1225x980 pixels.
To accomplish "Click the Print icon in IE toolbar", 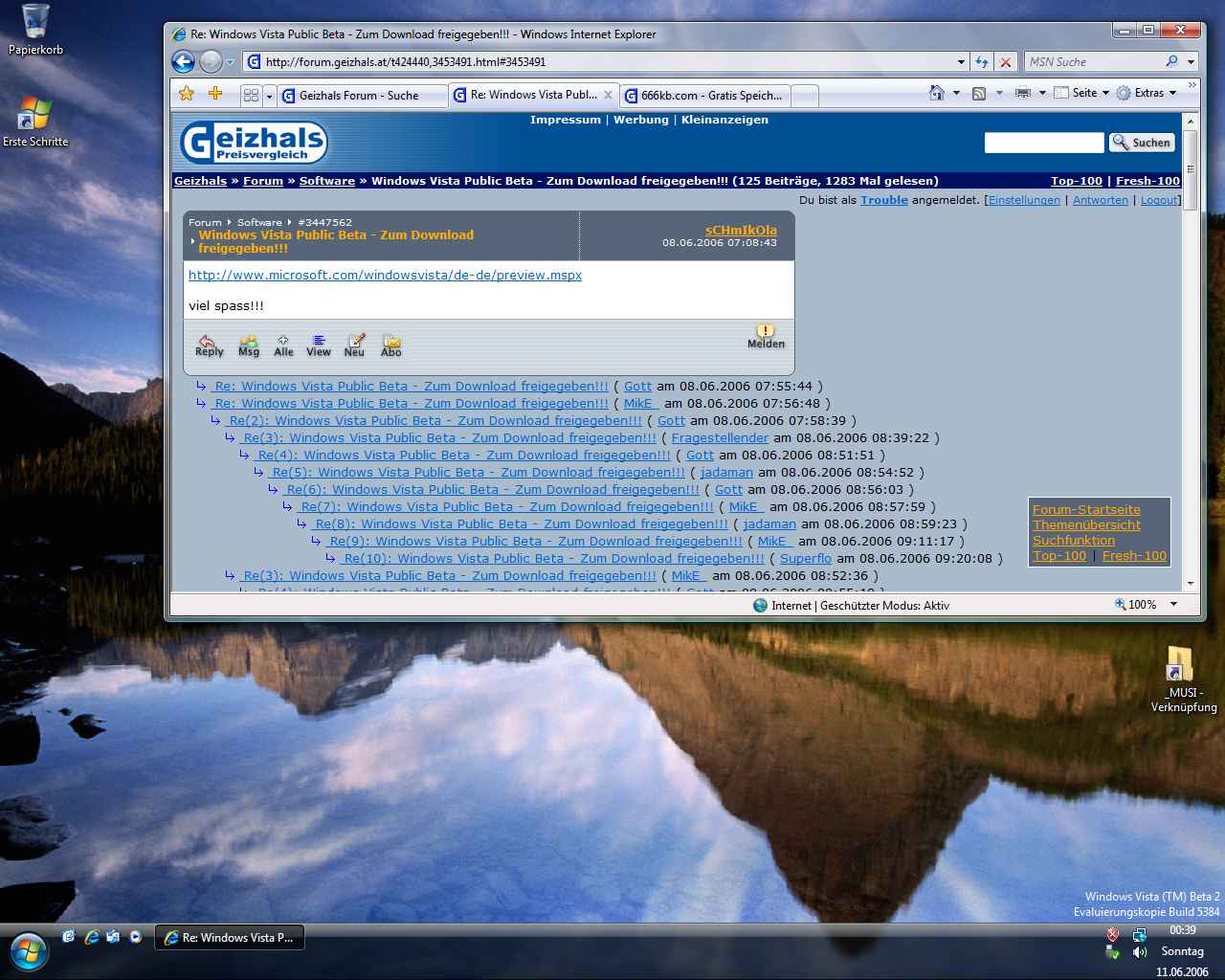I will (1023, 93).
